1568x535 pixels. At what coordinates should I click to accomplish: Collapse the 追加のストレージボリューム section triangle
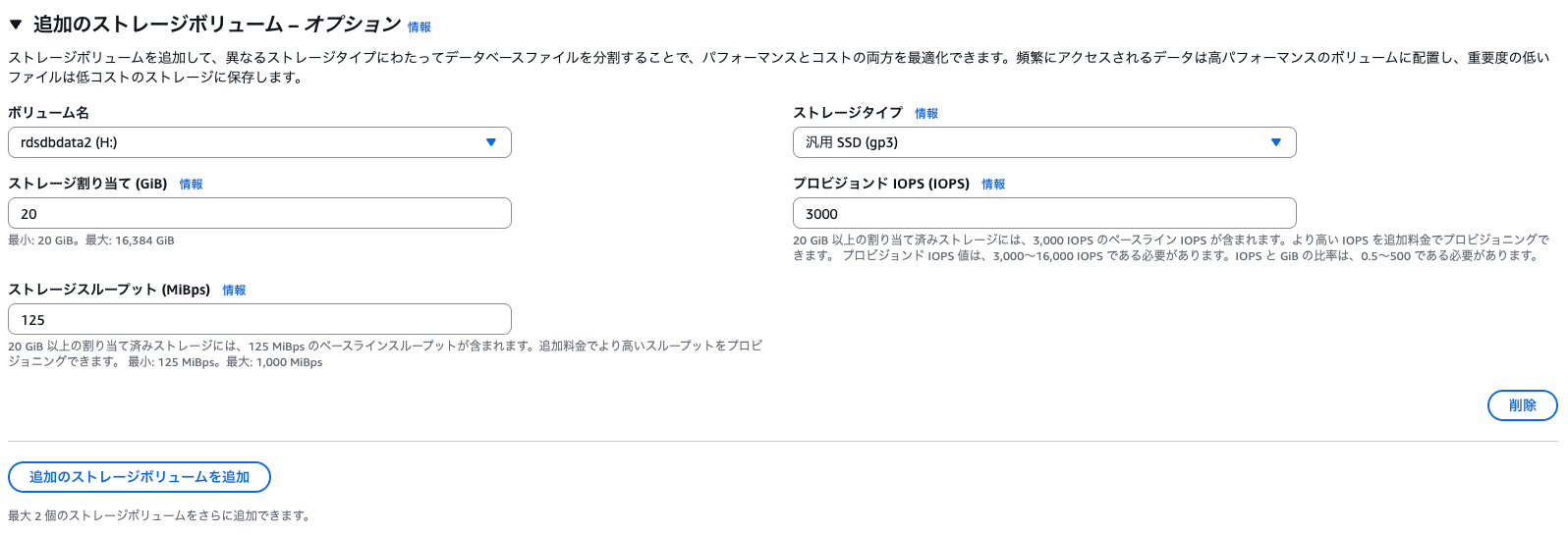16,25
